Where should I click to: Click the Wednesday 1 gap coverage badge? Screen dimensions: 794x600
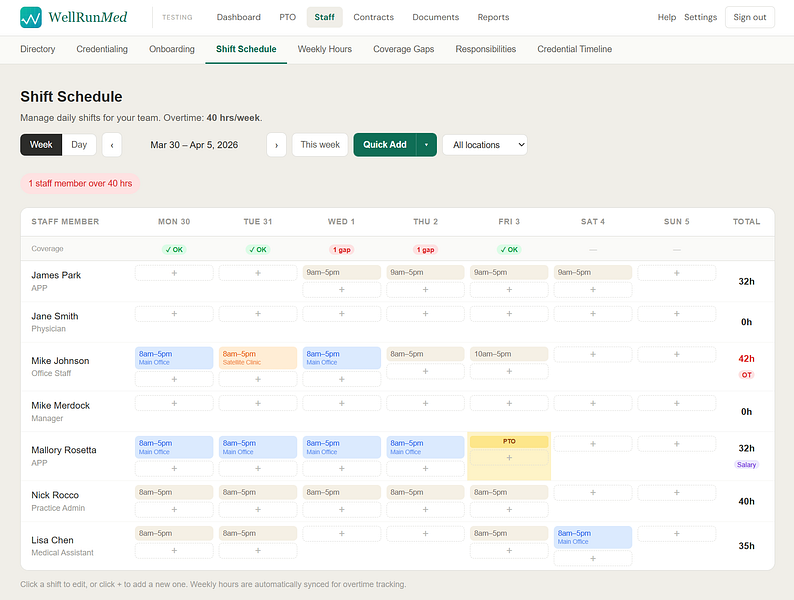[342, 250]
